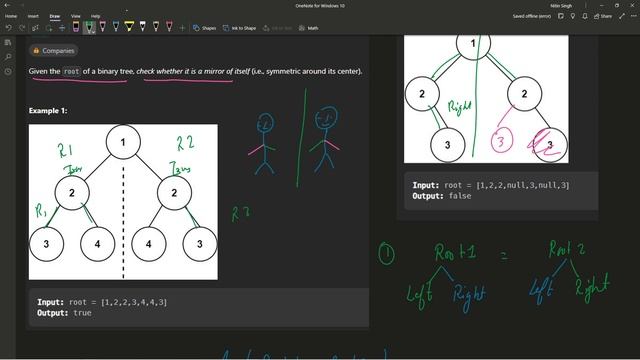Open the three-dot more options menu
Image resolution: width=640 pixels, height=360 pixels.
click(x=633, y=16)
